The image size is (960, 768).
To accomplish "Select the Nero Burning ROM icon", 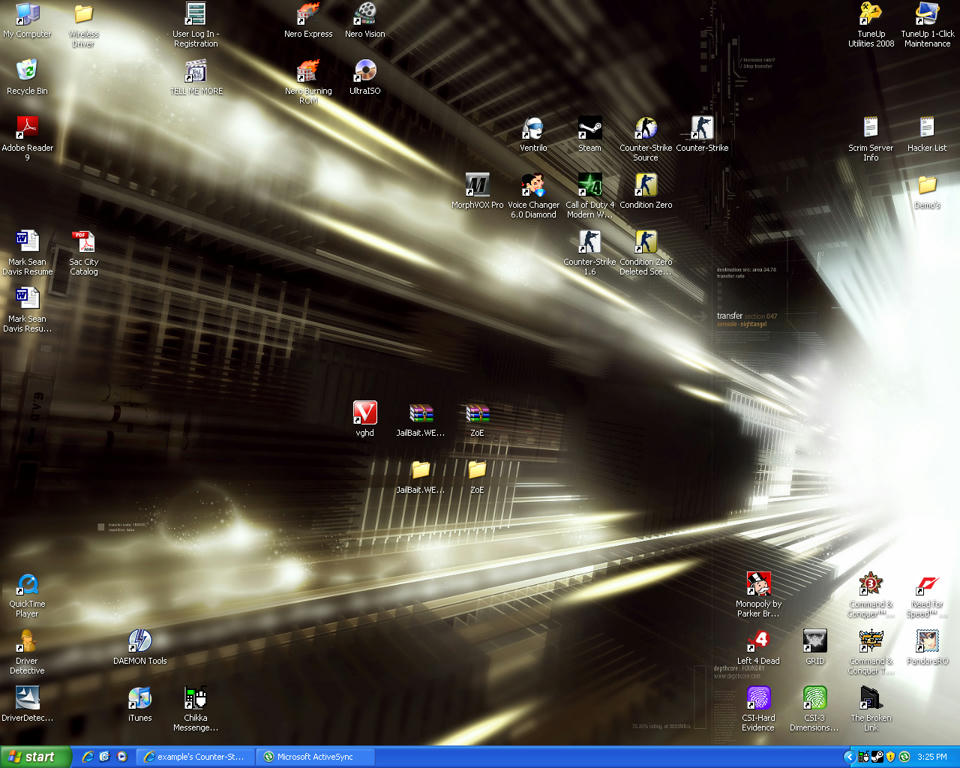I will tap(308, 82).
